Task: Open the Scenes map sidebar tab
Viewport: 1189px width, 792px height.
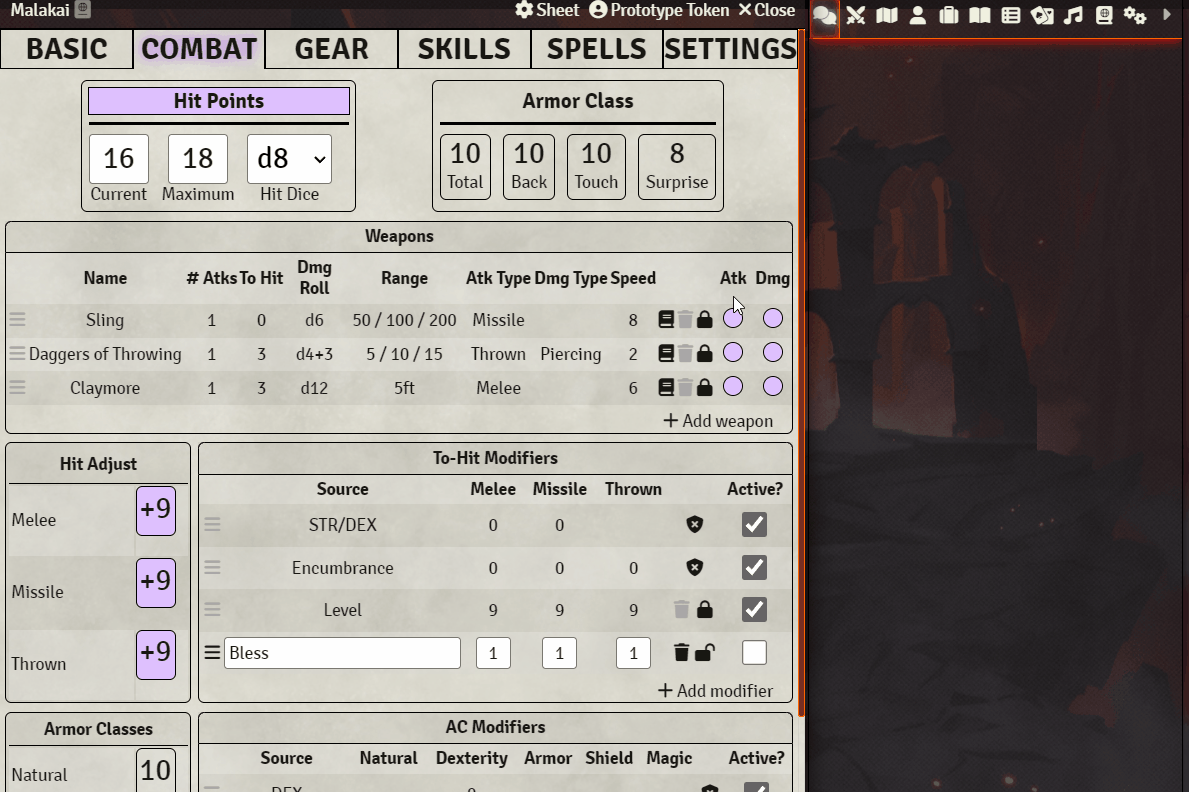Action: click(x=887, y=15)
